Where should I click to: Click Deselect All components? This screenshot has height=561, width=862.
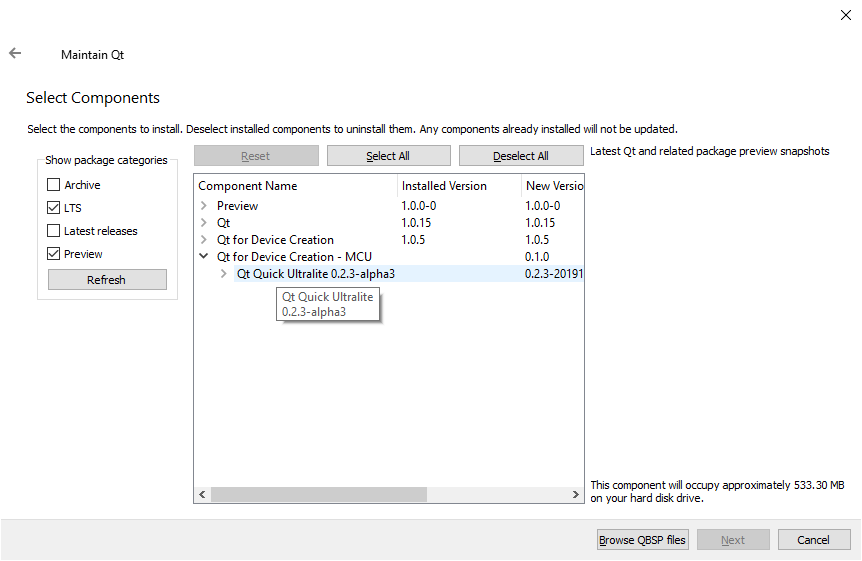point(521,156)
